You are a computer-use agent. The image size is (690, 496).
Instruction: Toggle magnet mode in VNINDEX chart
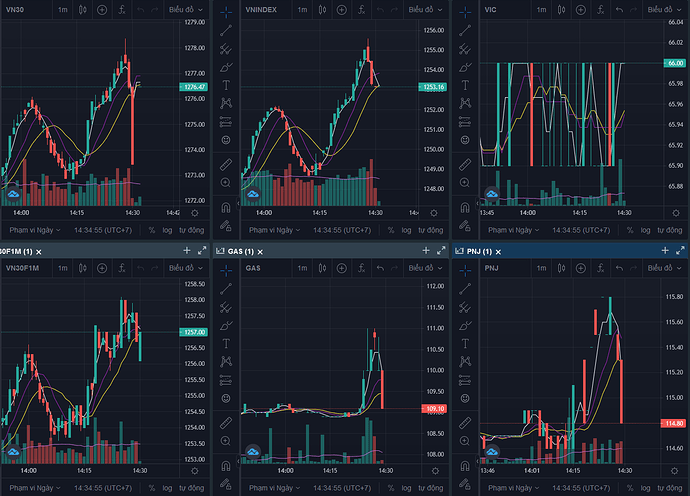coord(226,207)
